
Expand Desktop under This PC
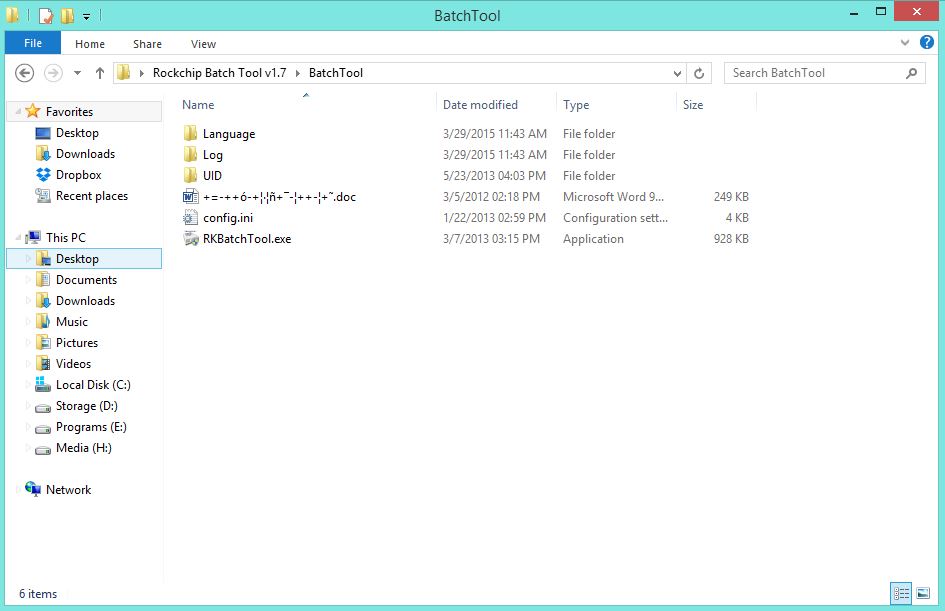[28, 258]
